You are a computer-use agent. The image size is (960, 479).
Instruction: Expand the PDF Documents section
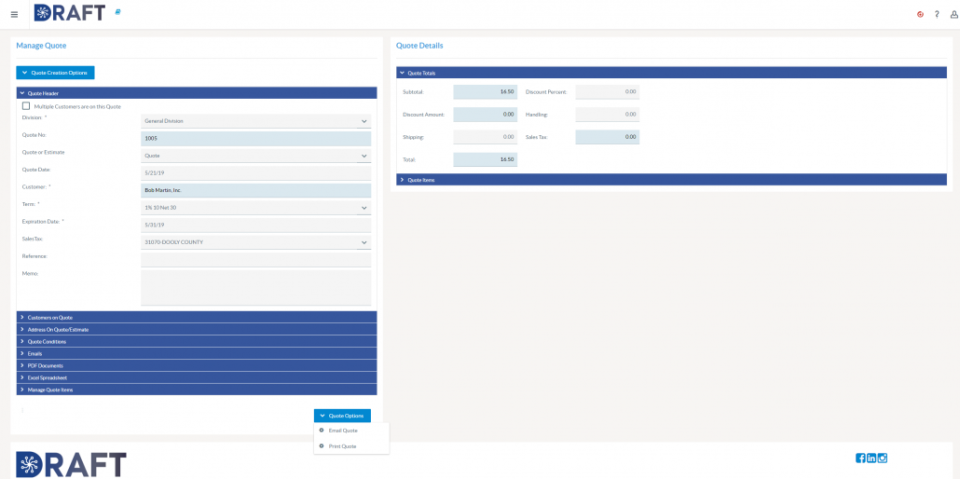point(197,366)
